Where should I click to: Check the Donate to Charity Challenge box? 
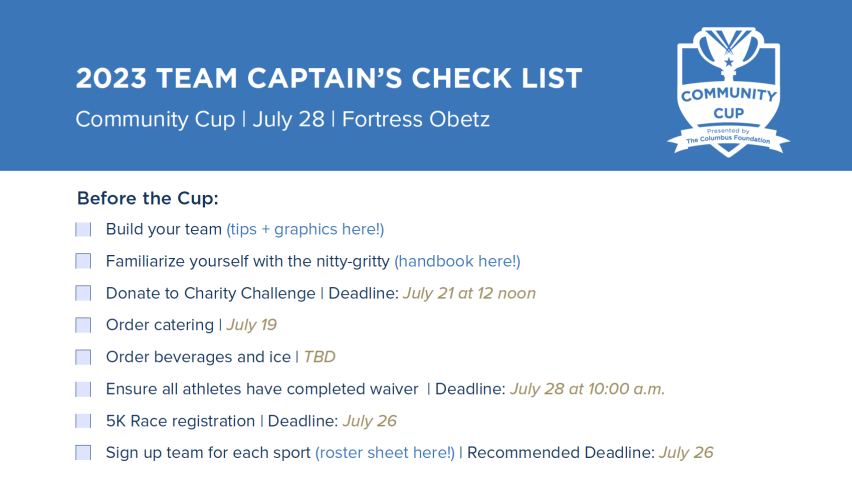tap(83, 294)
